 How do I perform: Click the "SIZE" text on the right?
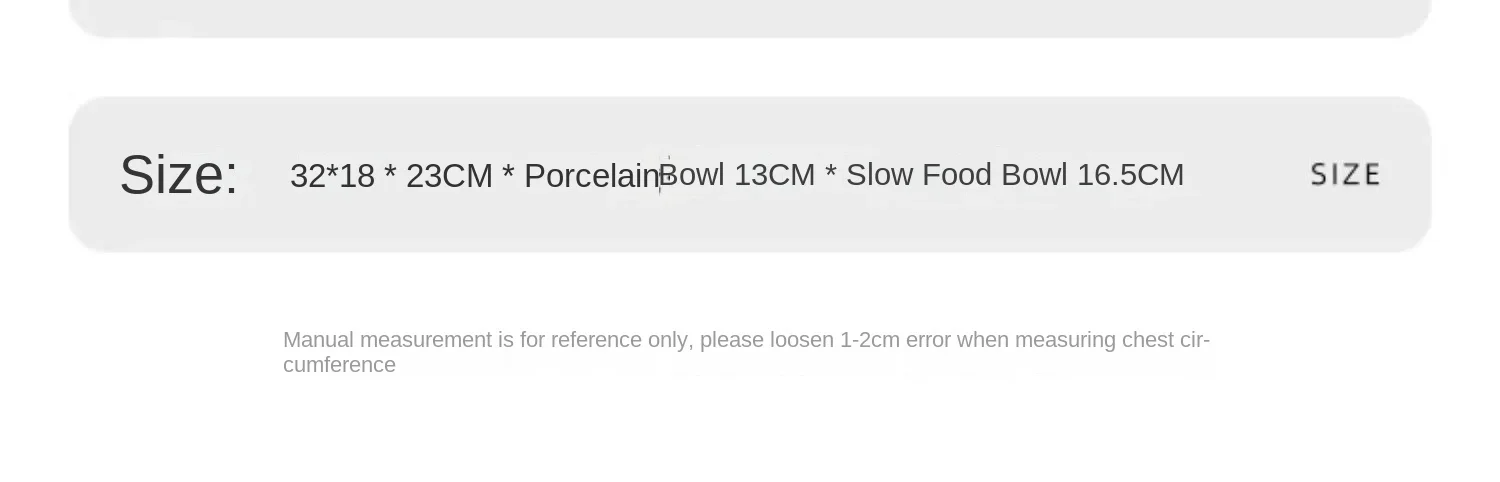tap(1345, 175)
